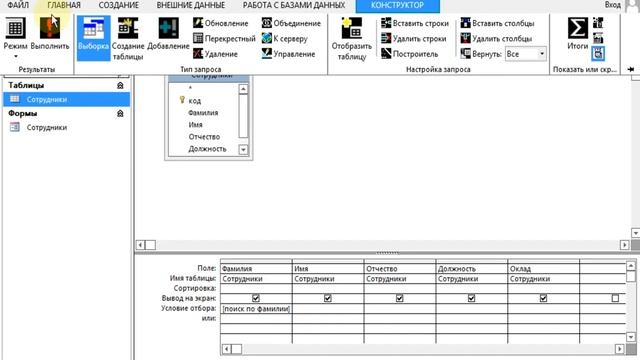640x360 pixels.
Task: Click Сортировка cell under Имя column
Action: point(328,288)
